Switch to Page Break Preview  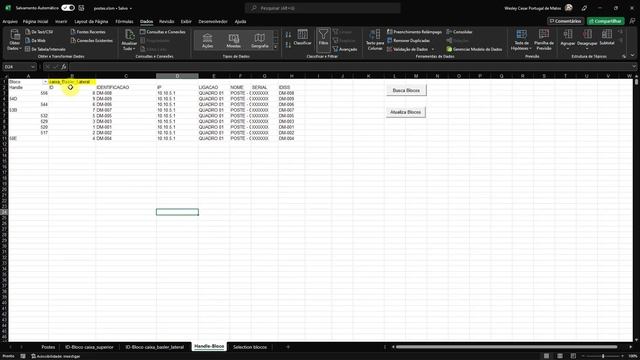coord(573,356)
